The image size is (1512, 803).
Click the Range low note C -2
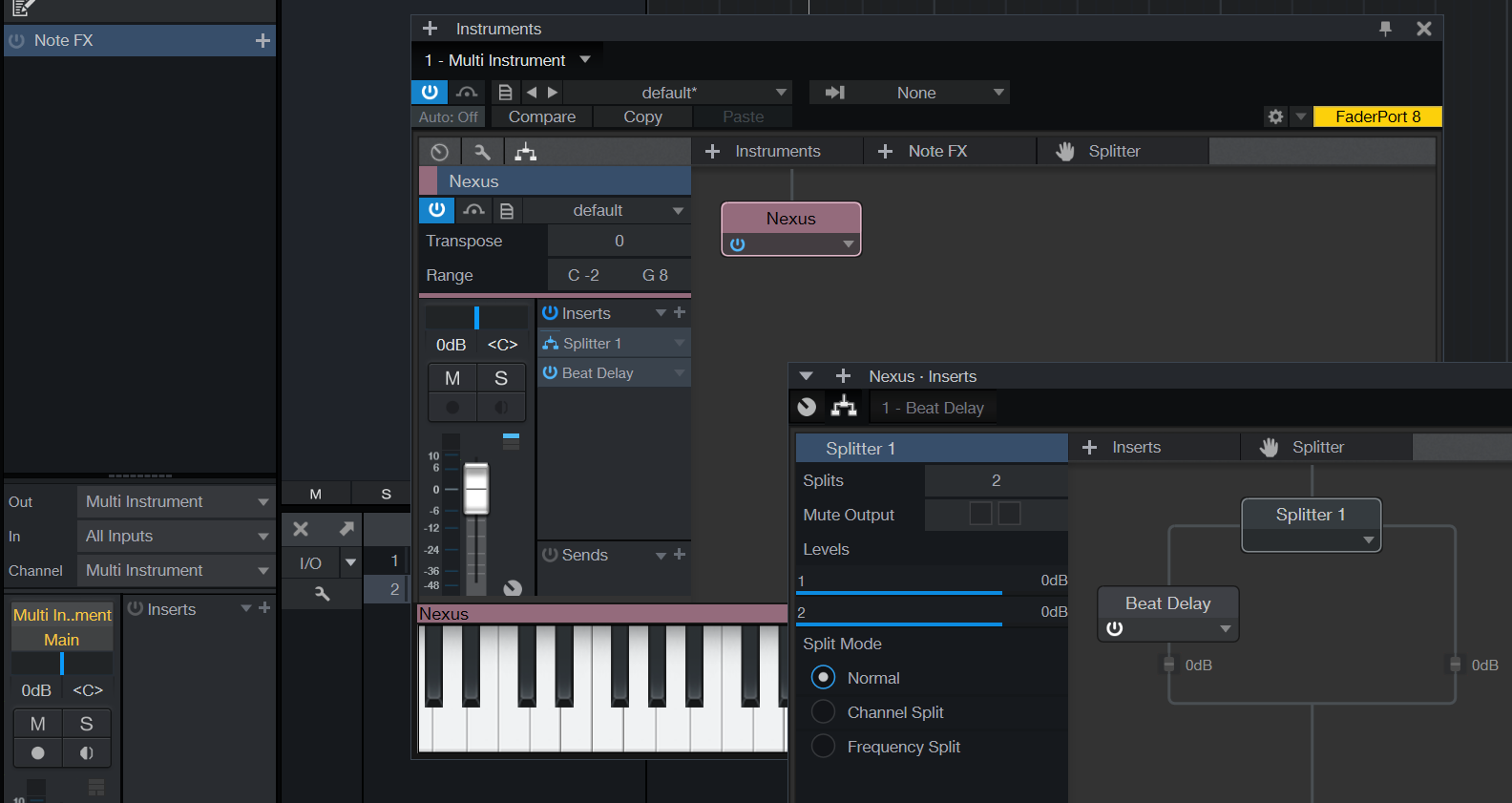[583, 275]
